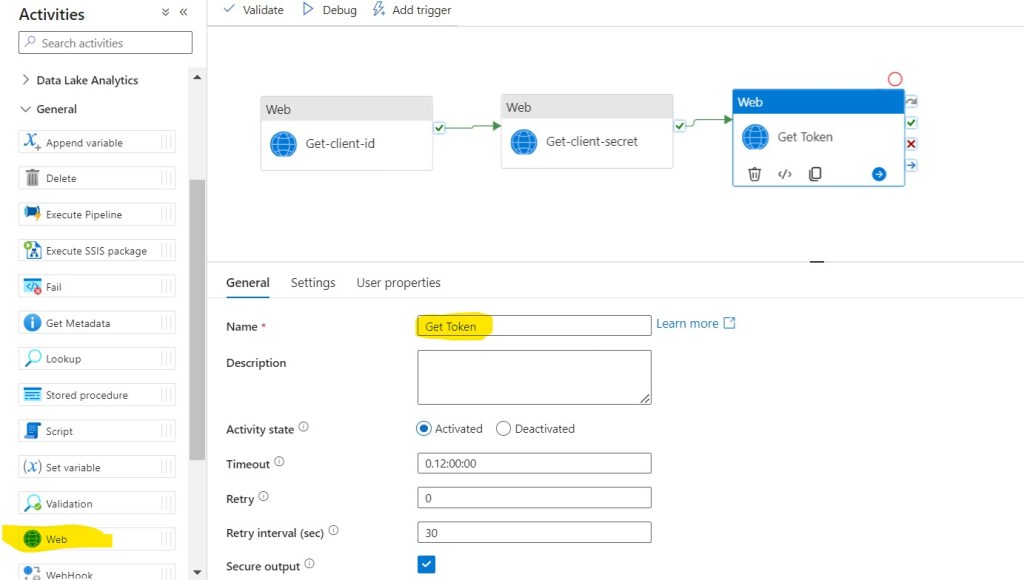Open the User properties tab

click(x=398, y=283)
